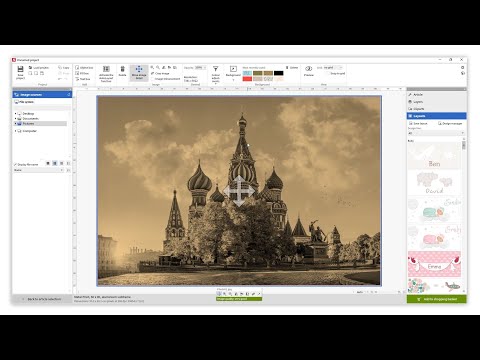Toggle the Display filename checkbox

(x=15, y=165)
